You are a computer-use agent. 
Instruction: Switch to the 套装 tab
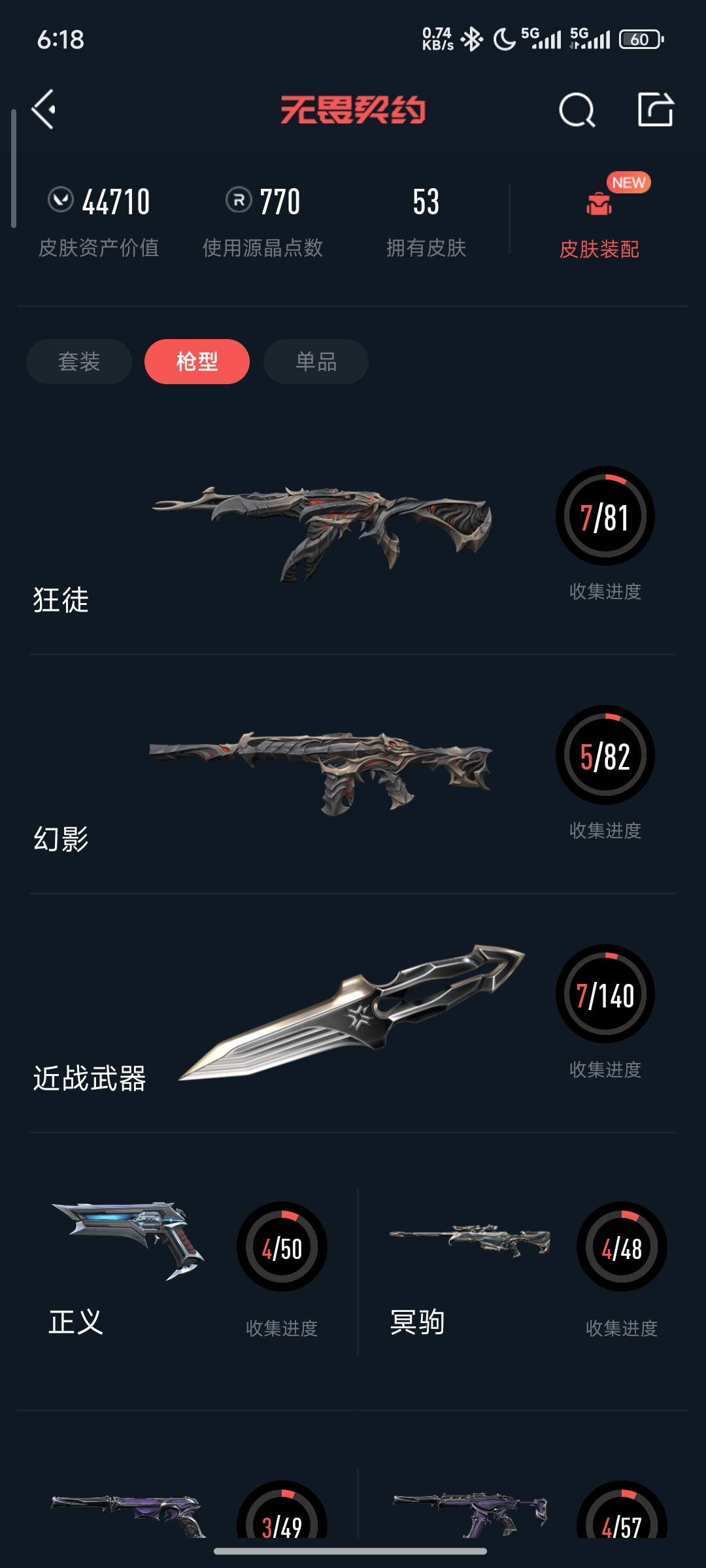click(x=79, y=361)
